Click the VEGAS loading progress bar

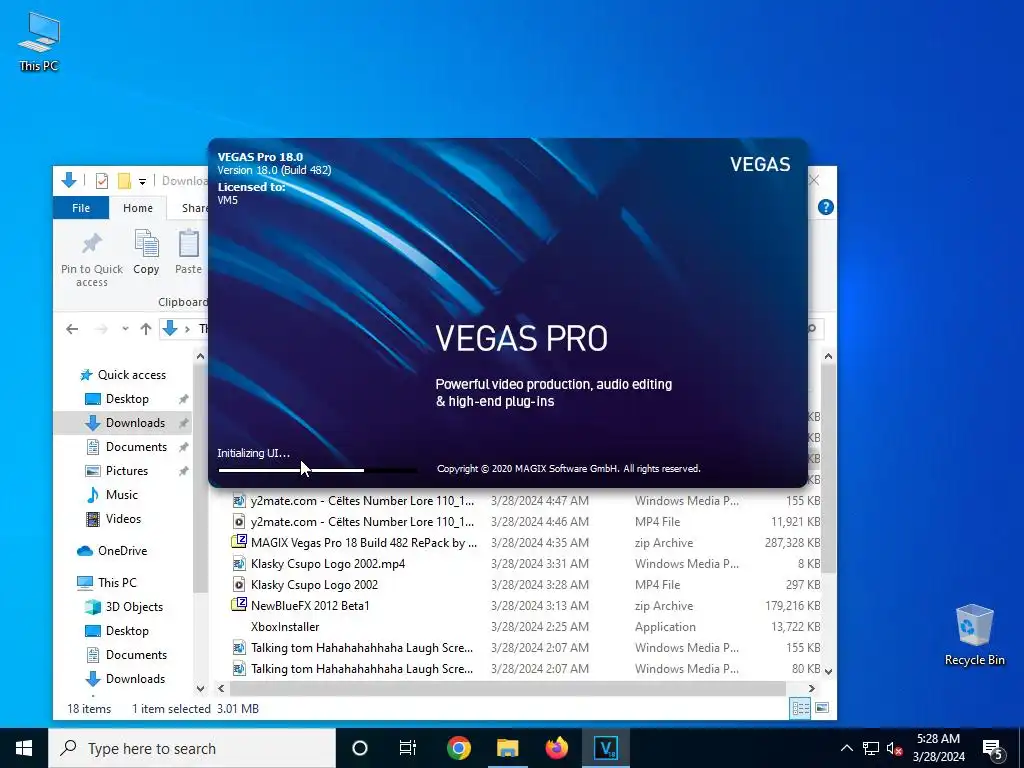pyautogui.click(x=317, y=470)
